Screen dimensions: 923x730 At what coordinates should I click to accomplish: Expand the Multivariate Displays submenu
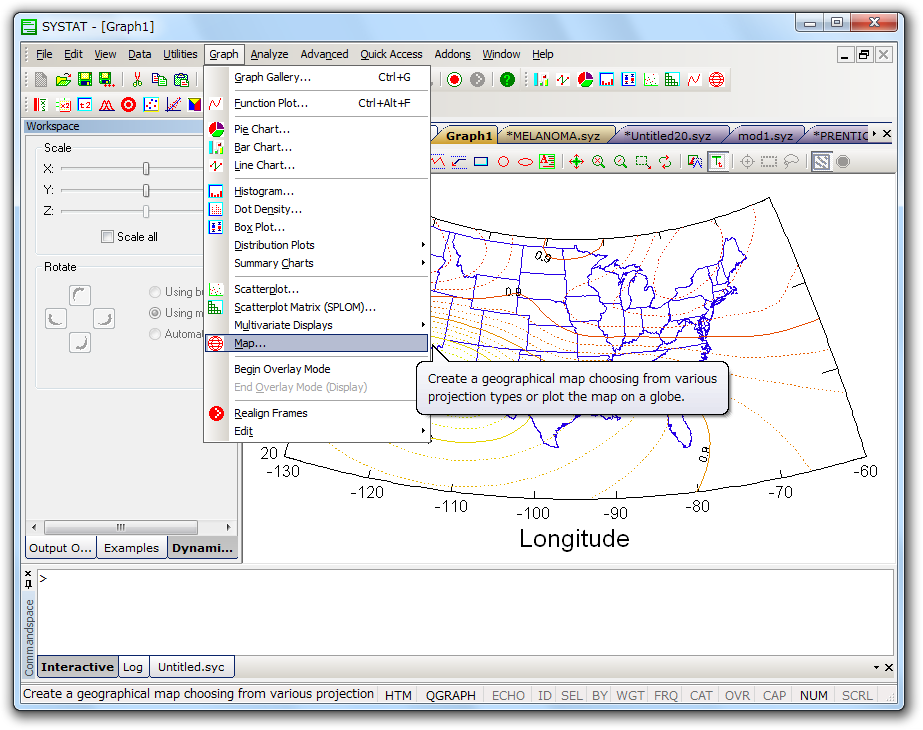[317, 325]
